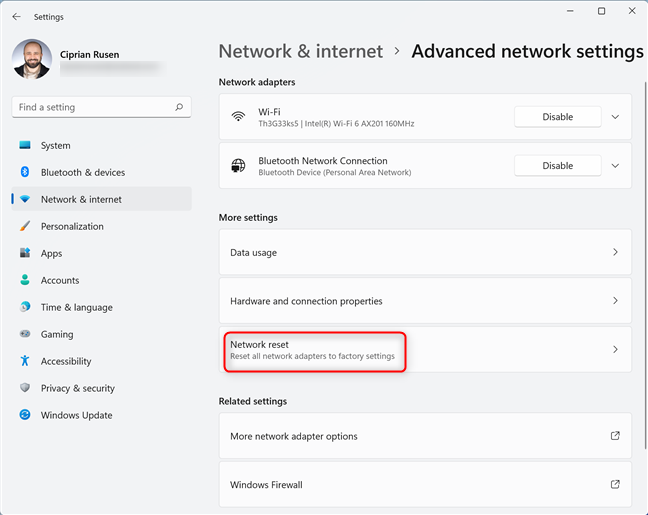The image size is (648, 515).
Task: Expand Bluetooth Network Connection details chevron
Action: coord(615,166)
